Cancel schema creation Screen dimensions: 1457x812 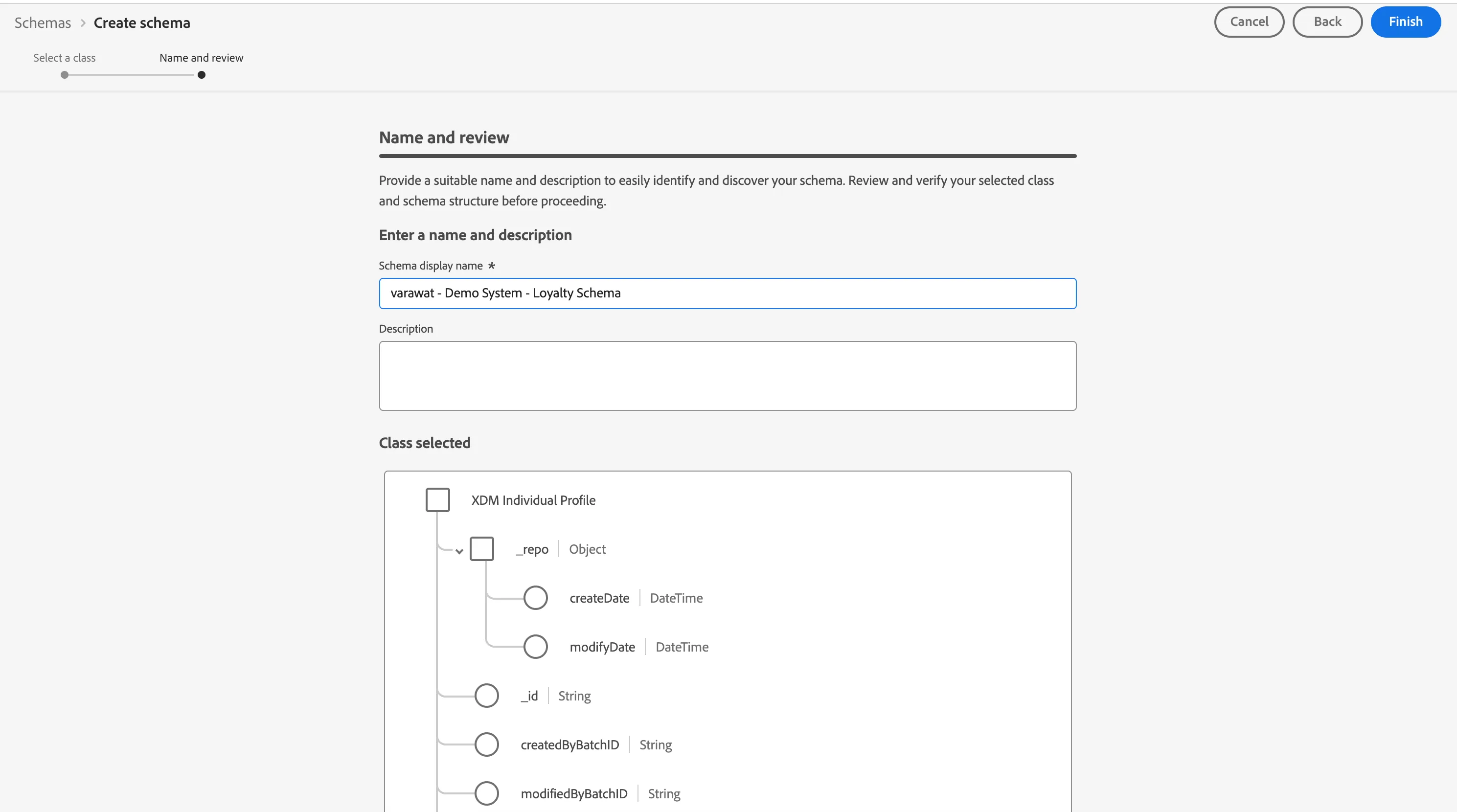coord(1249,22)
